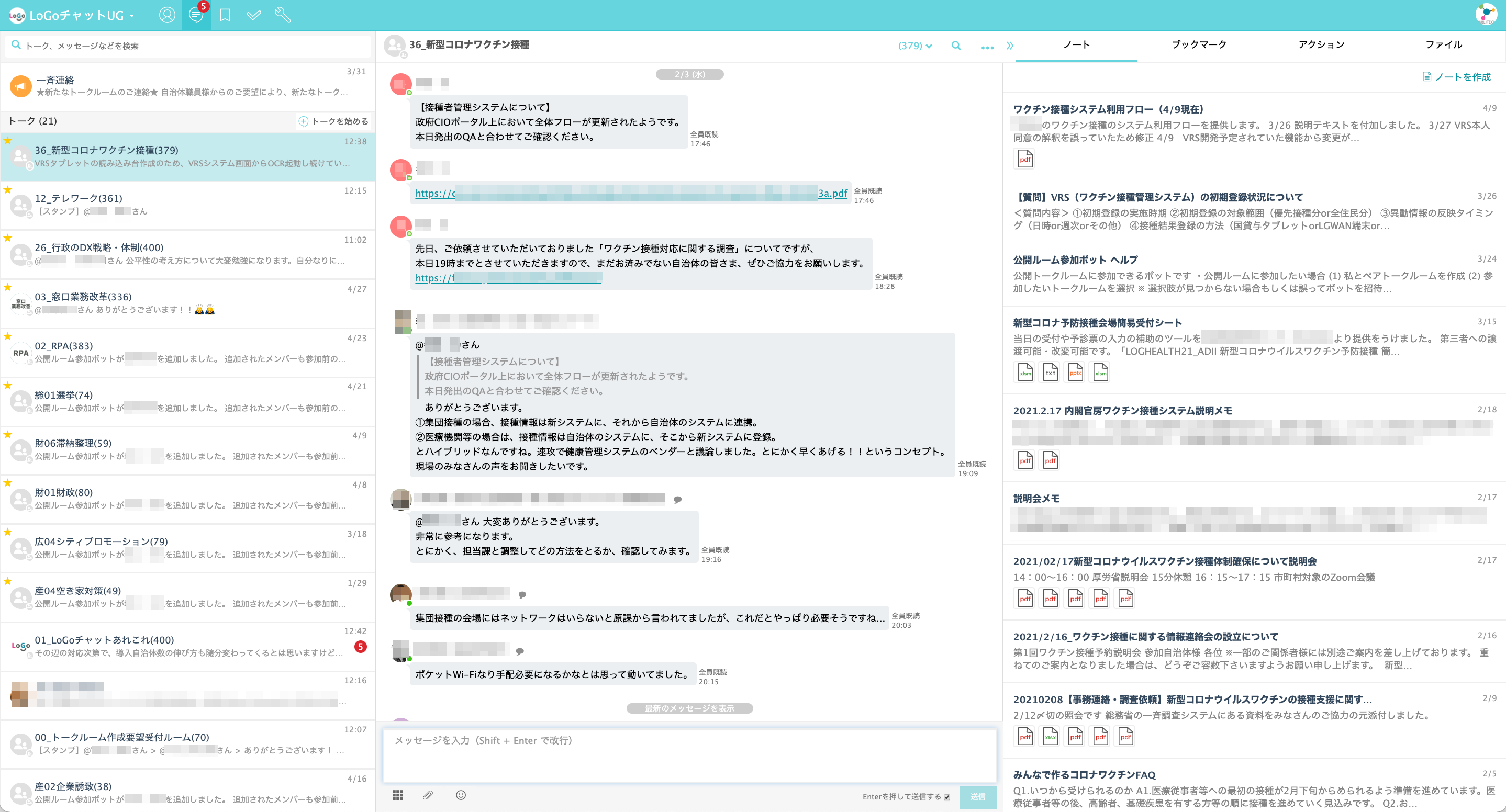
Task: Open txt file in 簡易受付シート note
Action: click(x=1050, y=372)
